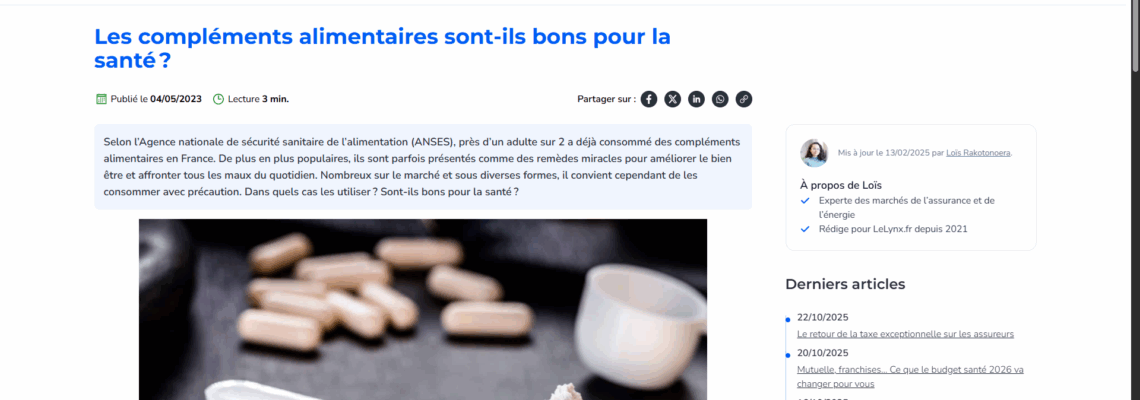Click the first blue checkmark about expertise
Image resolution: width=1140 pixels, height=400 pixels.
pos(805,201)
